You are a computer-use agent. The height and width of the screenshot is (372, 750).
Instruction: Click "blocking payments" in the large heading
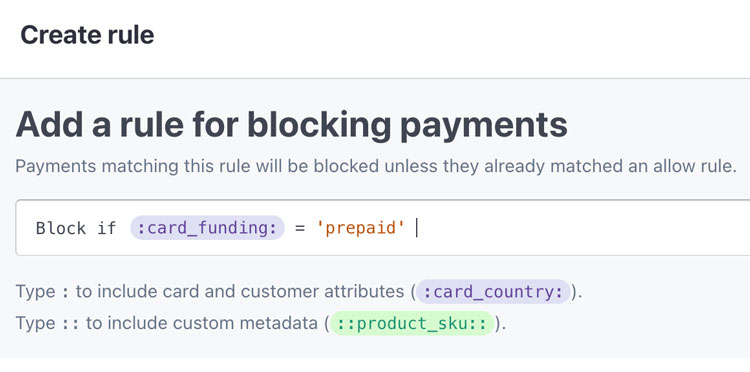(407, 126)
